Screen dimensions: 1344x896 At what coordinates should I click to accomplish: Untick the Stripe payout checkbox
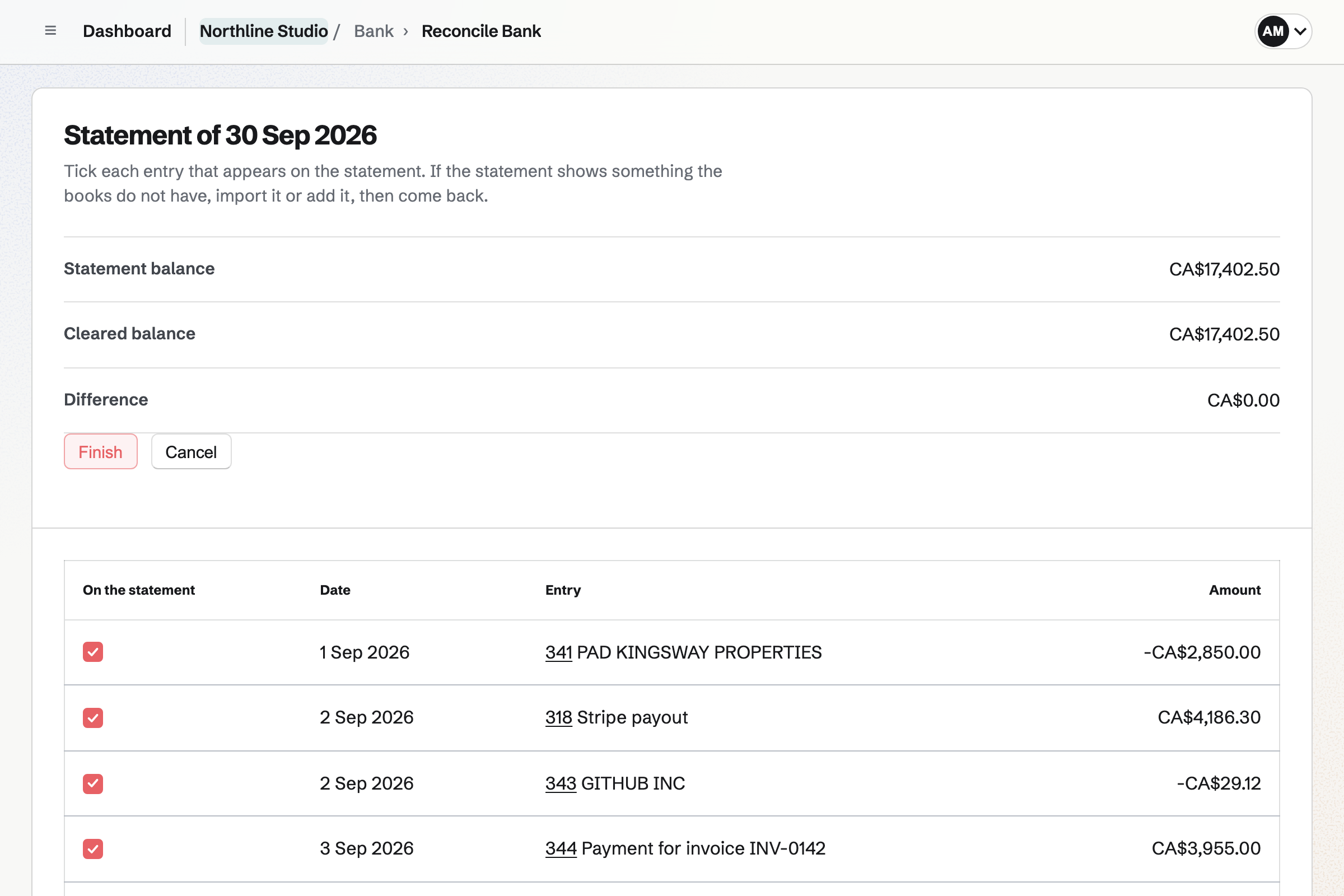93,718
